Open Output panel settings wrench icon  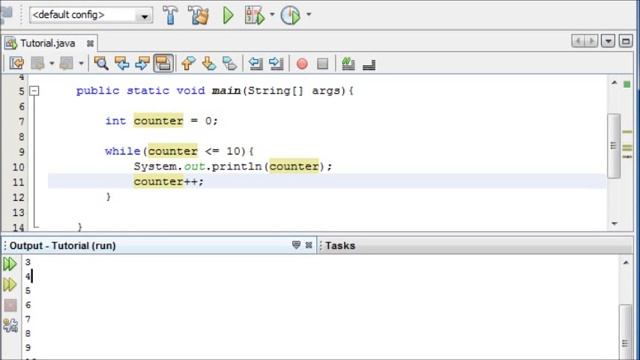[x=10, y=325]
